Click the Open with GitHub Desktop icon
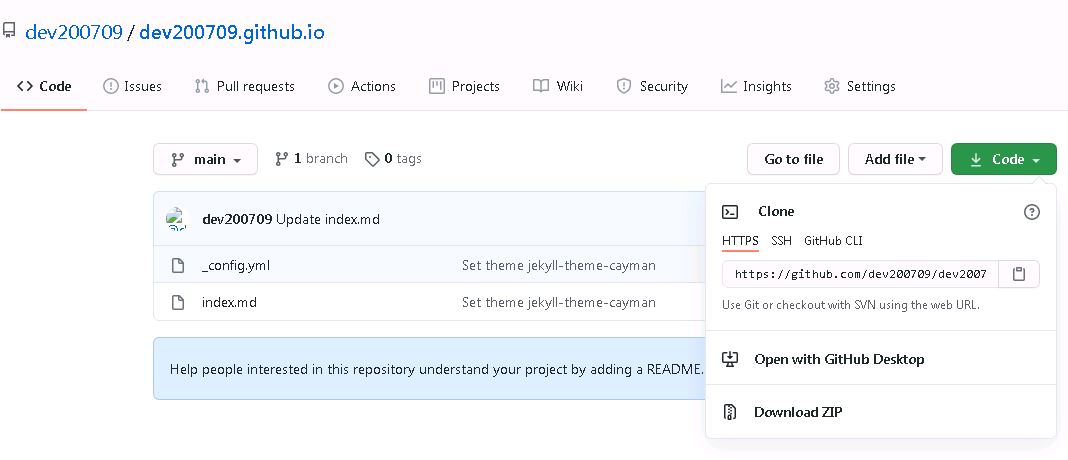1068x460 pixels. (730, 359)
